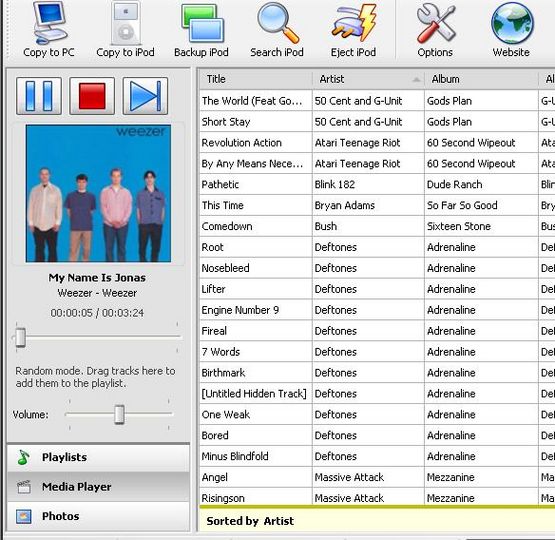555x540 pixels.
Task: Click the Bush artist cell
Action: (368, 226)
